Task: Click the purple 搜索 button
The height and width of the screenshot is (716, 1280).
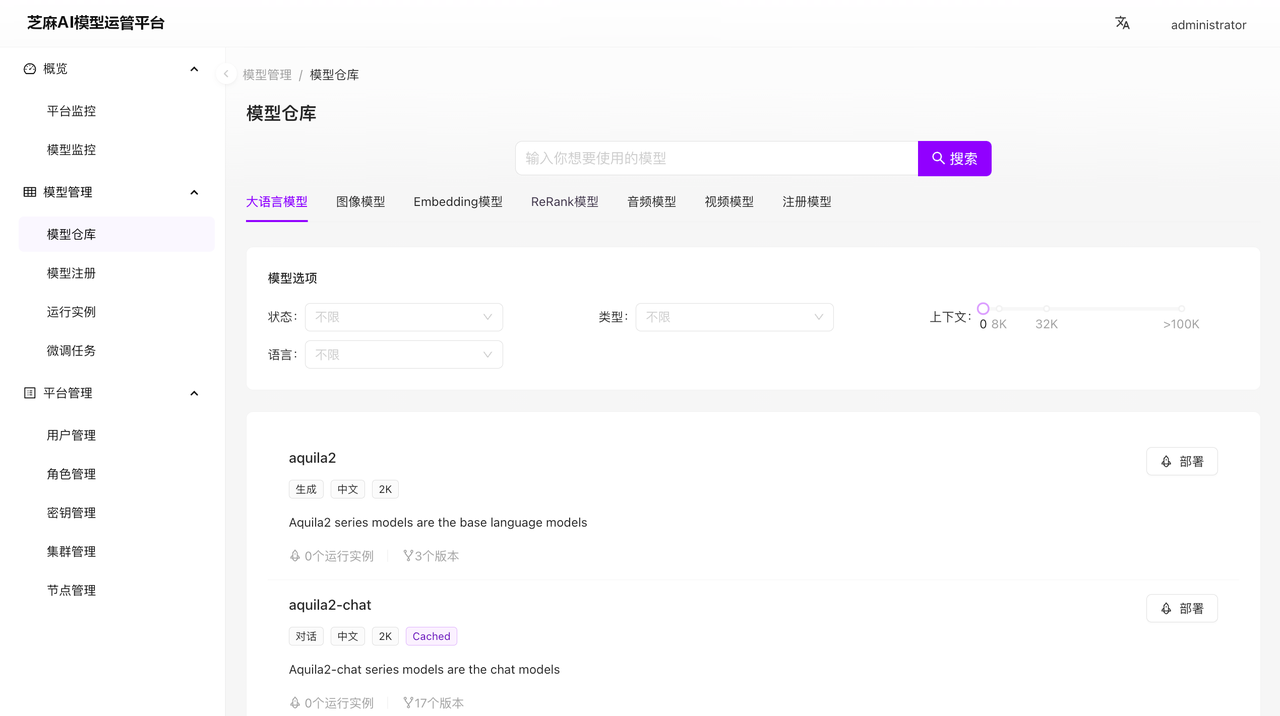Action: 955,158
